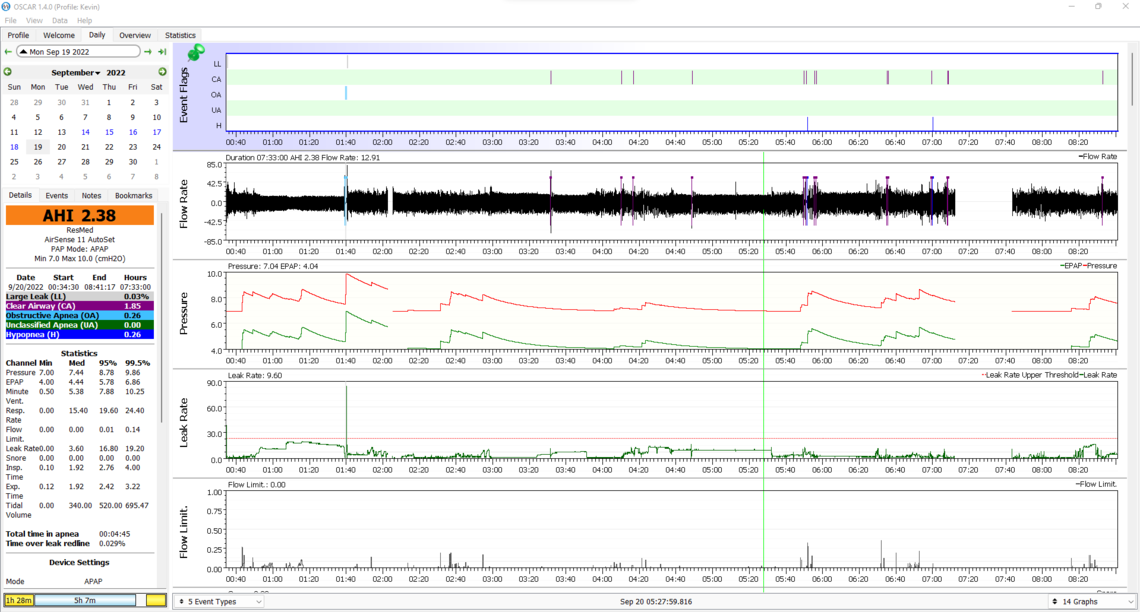Click the graph area vertical scrollbar
Screen dimensions: 1140x612
pyautogui.click(x=1132, y=80)
